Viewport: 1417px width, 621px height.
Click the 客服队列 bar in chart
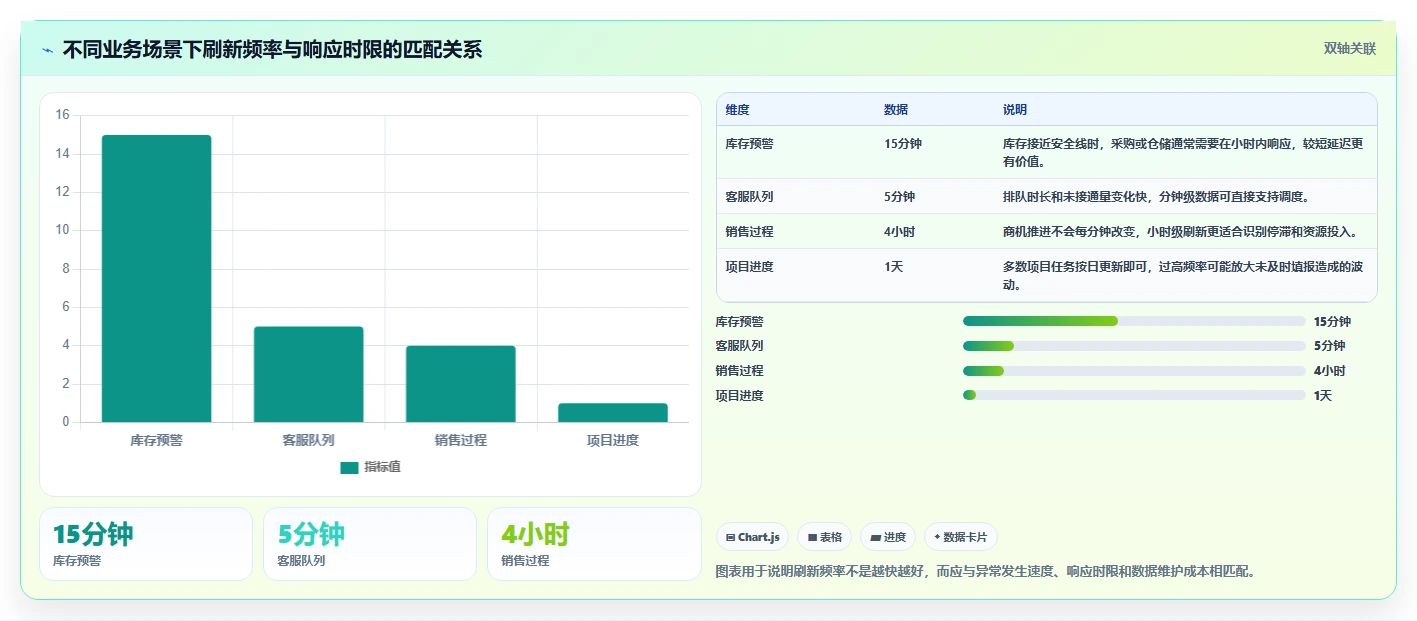click(x=308, y=374)
